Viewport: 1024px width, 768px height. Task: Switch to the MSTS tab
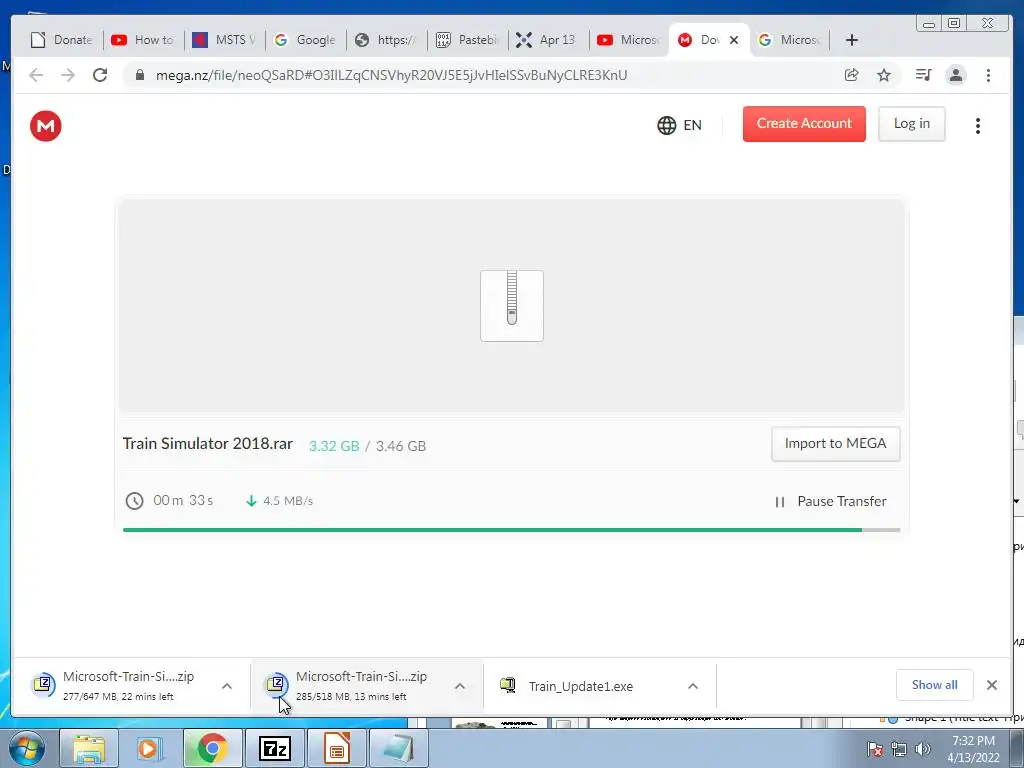pos(225,40)
